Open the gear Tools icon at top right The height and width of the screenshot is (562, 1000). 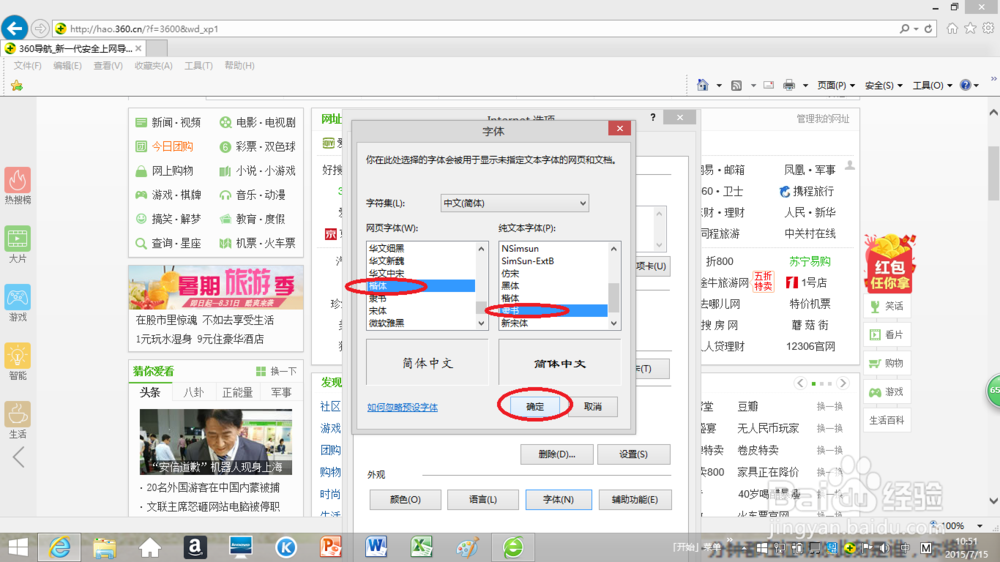point(988,28)
